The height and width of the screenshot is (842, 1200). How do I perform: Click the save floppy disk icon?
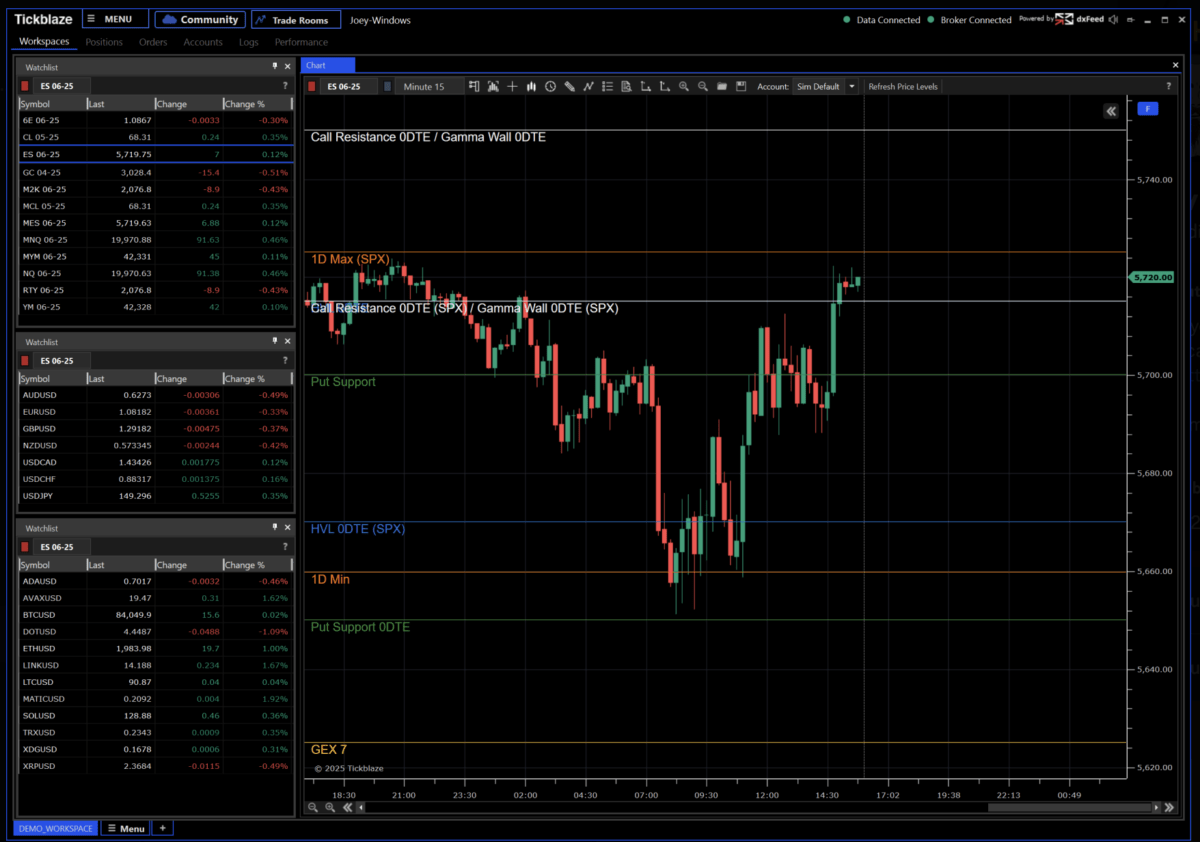[741, 87]
